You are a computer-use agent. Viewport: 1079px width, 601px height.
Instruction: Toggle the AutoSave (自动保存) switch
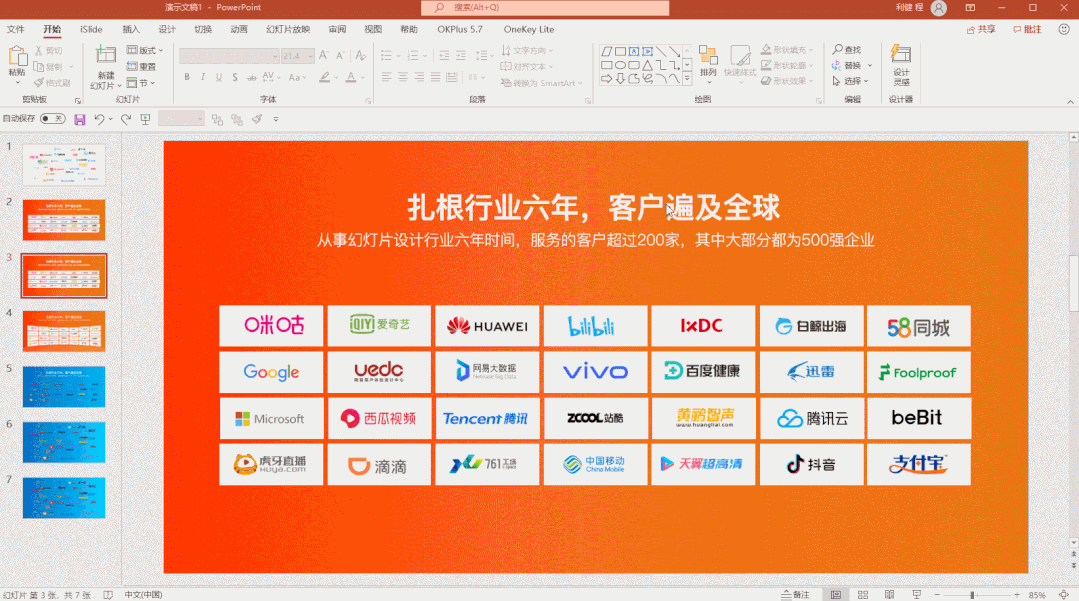click(52, 118)
